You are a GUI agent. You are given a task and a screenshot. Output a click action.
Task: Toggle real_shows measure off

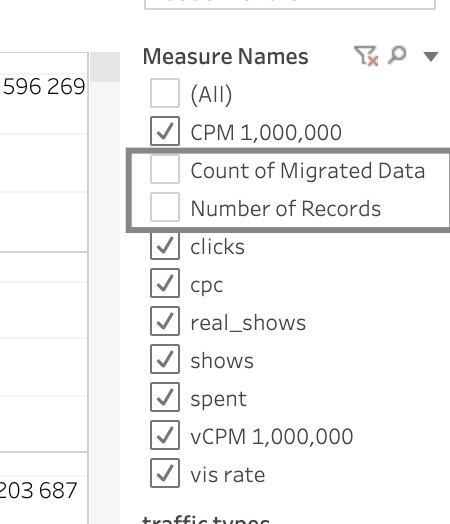[165, 321]
